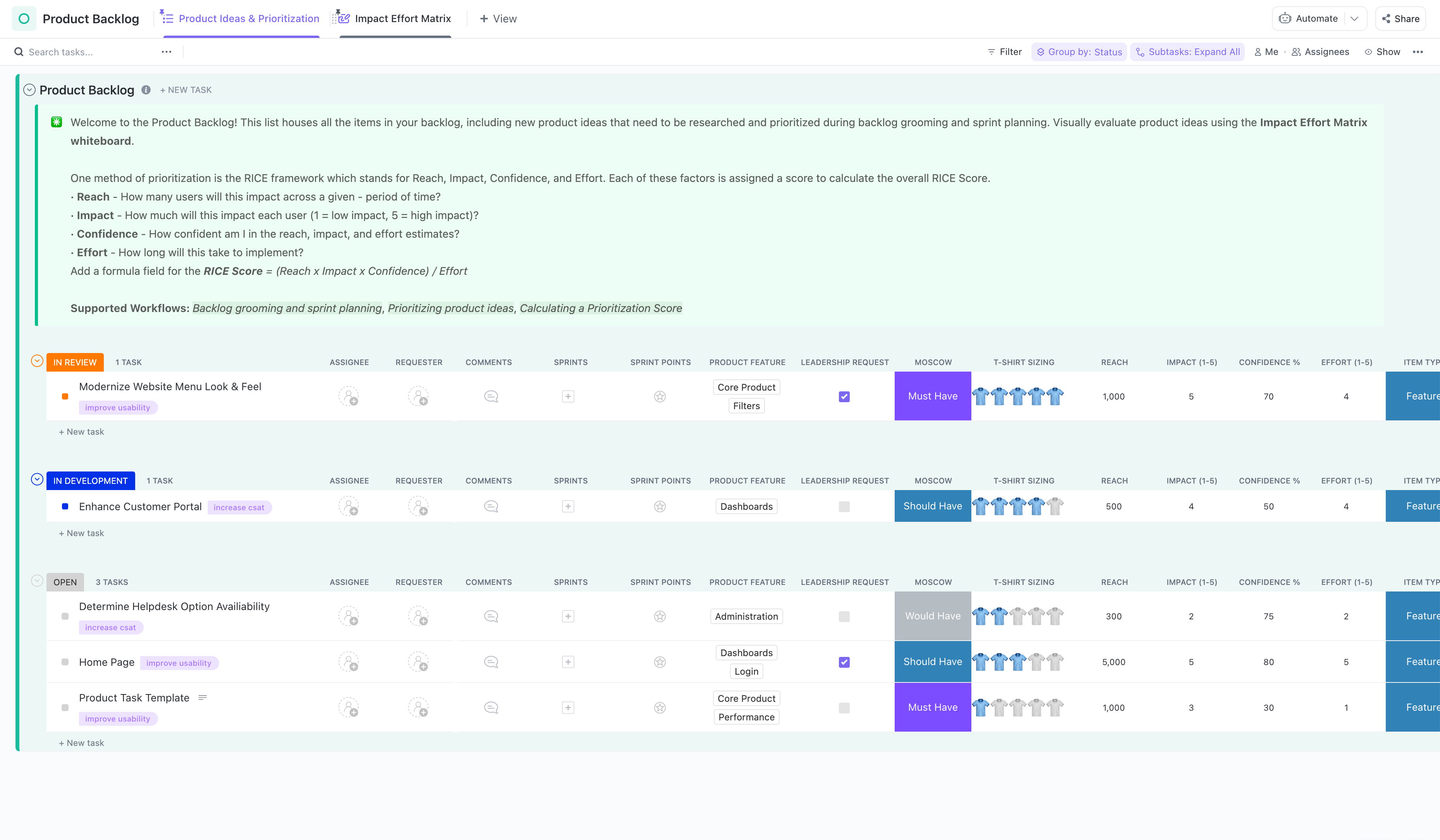Screen dimensions: 1440x840
Task: Open Group by: Status dropdown
Action: (1079, 52)
